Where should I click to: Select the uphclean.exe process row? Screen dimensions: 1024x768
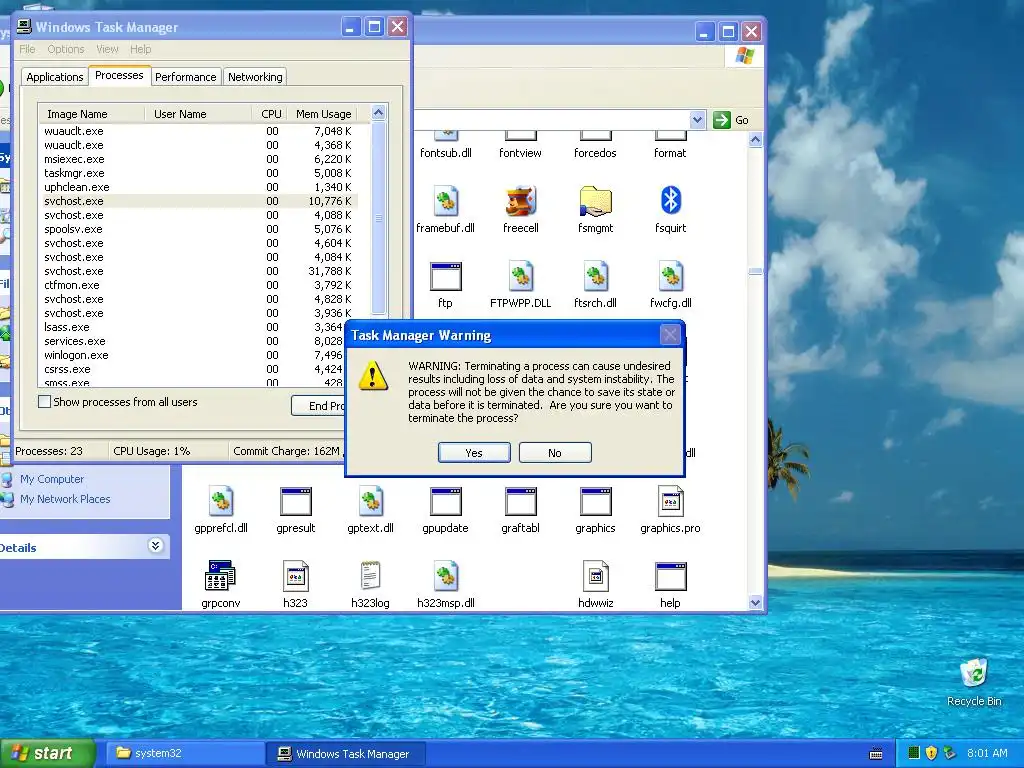(200, 187)
